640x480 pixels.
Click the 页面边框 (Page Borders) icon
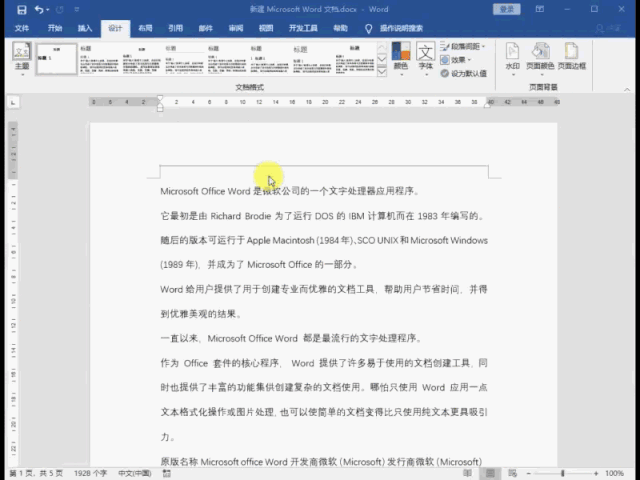pos(572,57)
